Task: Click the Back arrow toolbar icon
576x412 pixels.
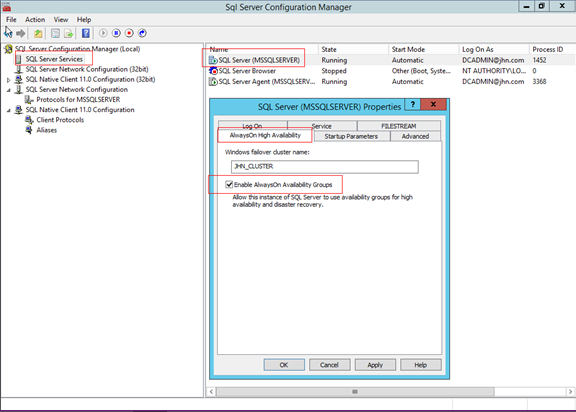Action: click(8, 33)
